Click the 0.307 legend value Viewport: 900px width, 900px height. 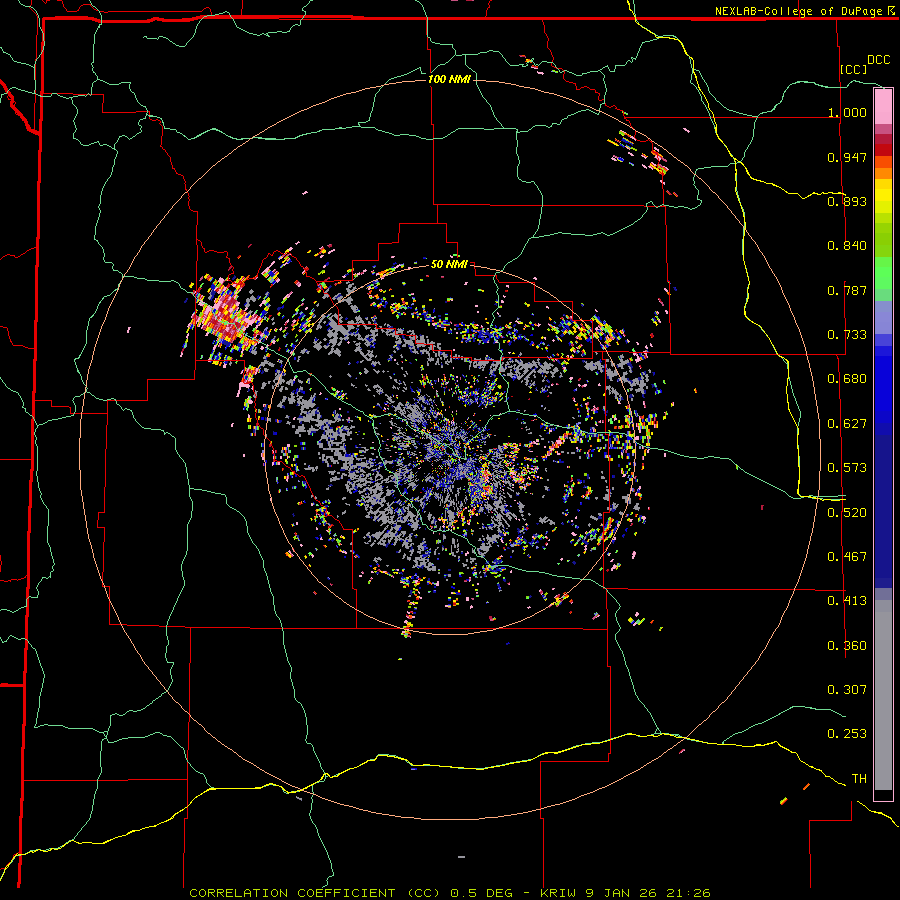pos(847,690)
